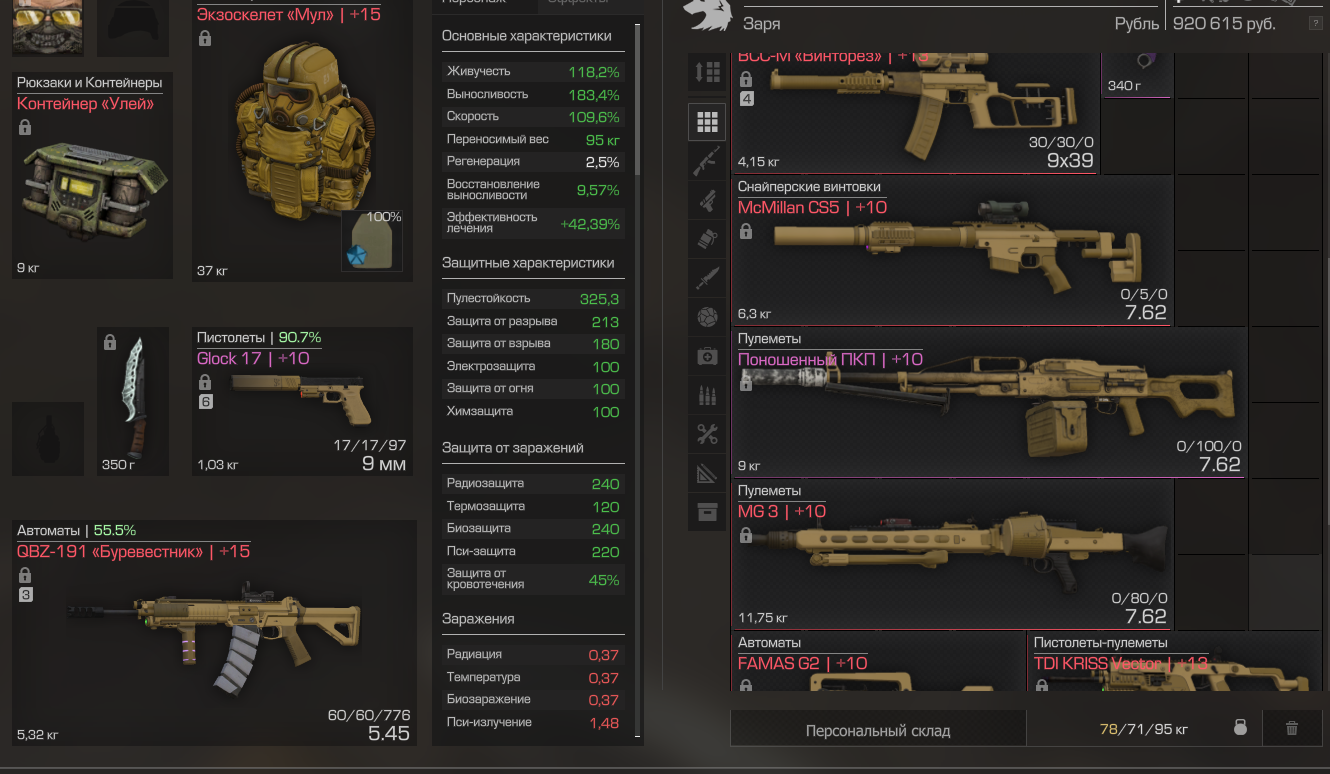Image resolution: width=1330 pixels, height=774 pixels.
Task: Select the Экзоскелет «Мул» armor item
Action: (x=302, y=141)
